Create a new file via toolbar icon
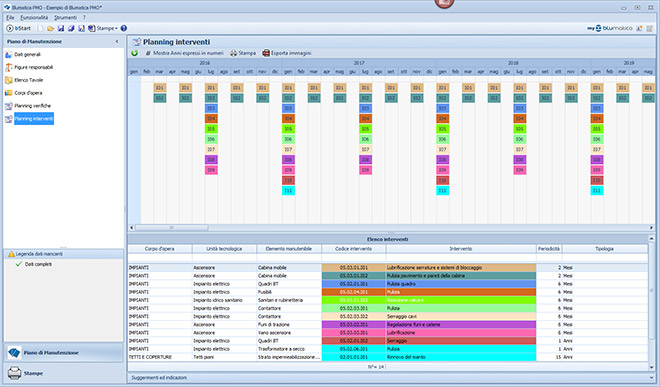Image resolution: width=660 pixels, height=387 pixels. pos(40,28)
